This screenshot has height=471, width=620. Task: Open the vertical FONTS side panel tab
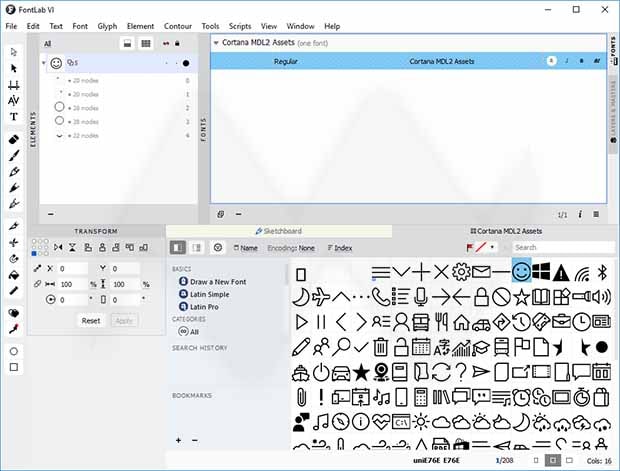(613, 51)
